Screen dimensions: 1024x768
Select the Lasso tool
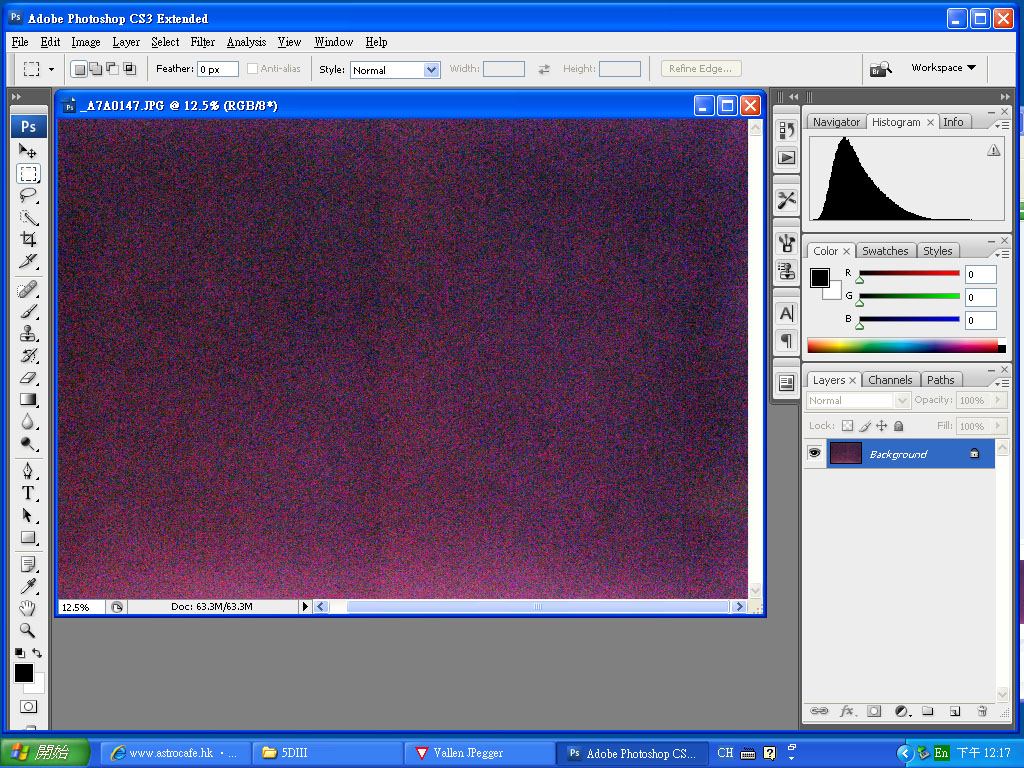tap(28, 196)
